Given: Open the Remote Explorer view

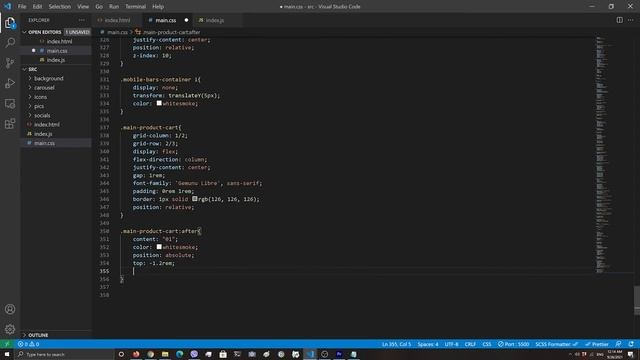Looking at the screenshot, I should (10, 103).
